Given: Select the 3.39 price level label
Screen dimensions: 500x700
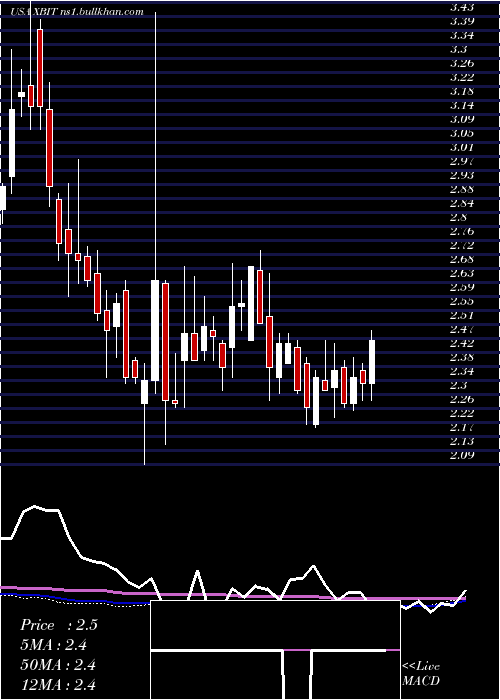Looking at the screenshot, I should pos(462,21).
